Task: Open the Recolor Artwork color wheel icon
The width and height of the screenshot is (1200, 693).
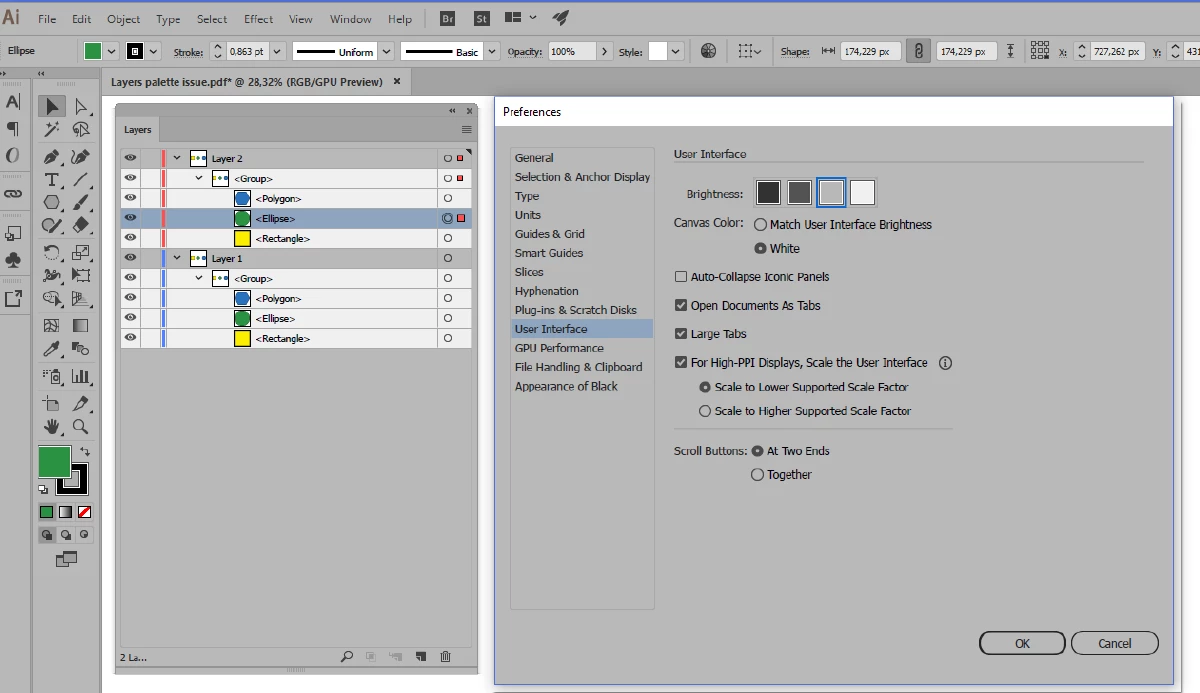Action: pos(708,51)
